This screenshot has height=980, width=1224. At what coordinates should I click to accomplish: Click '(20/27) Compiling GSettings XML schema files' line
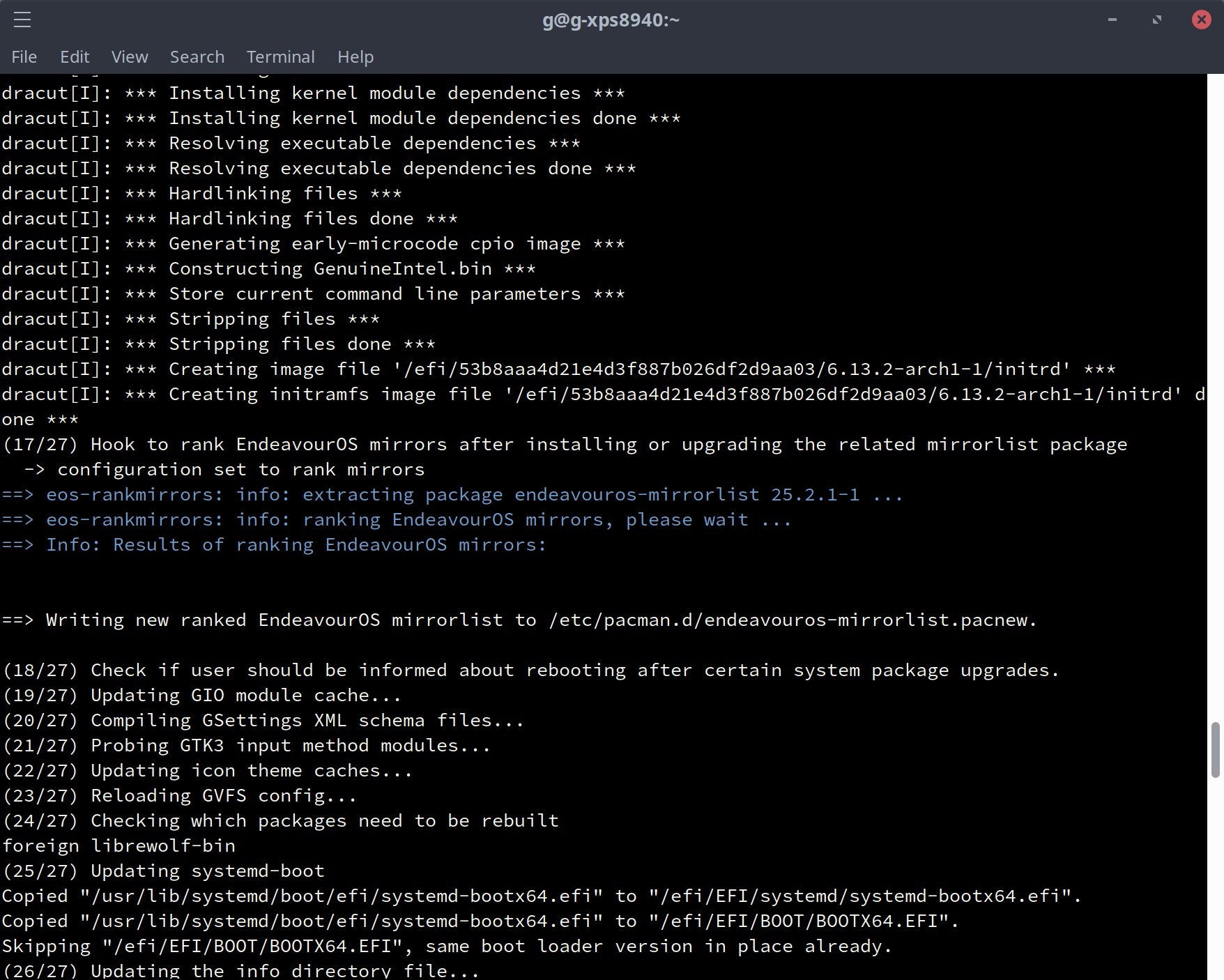click(263, 721)
